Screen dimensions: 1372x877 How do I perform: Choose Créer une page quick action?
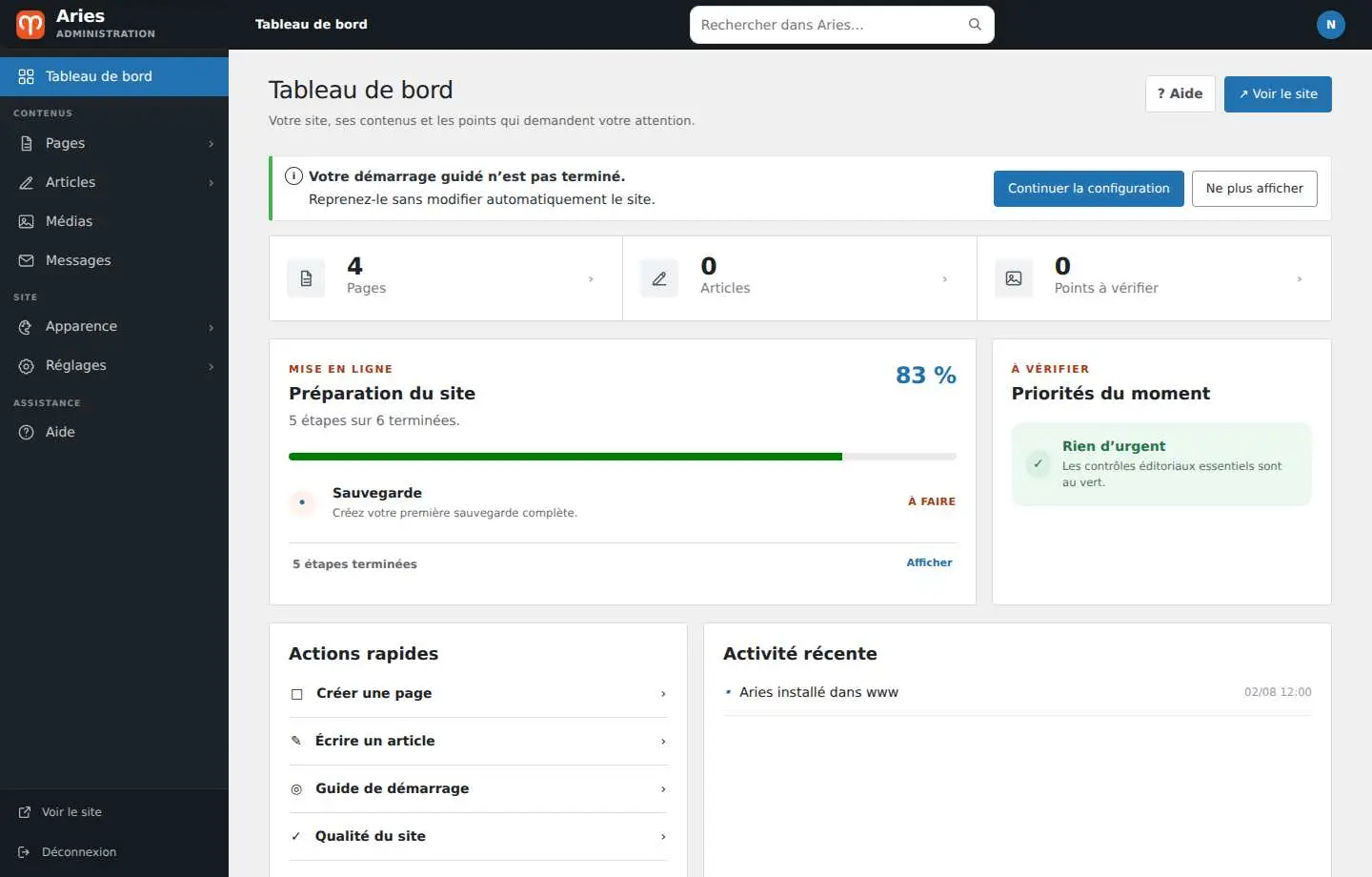point(478,694)
